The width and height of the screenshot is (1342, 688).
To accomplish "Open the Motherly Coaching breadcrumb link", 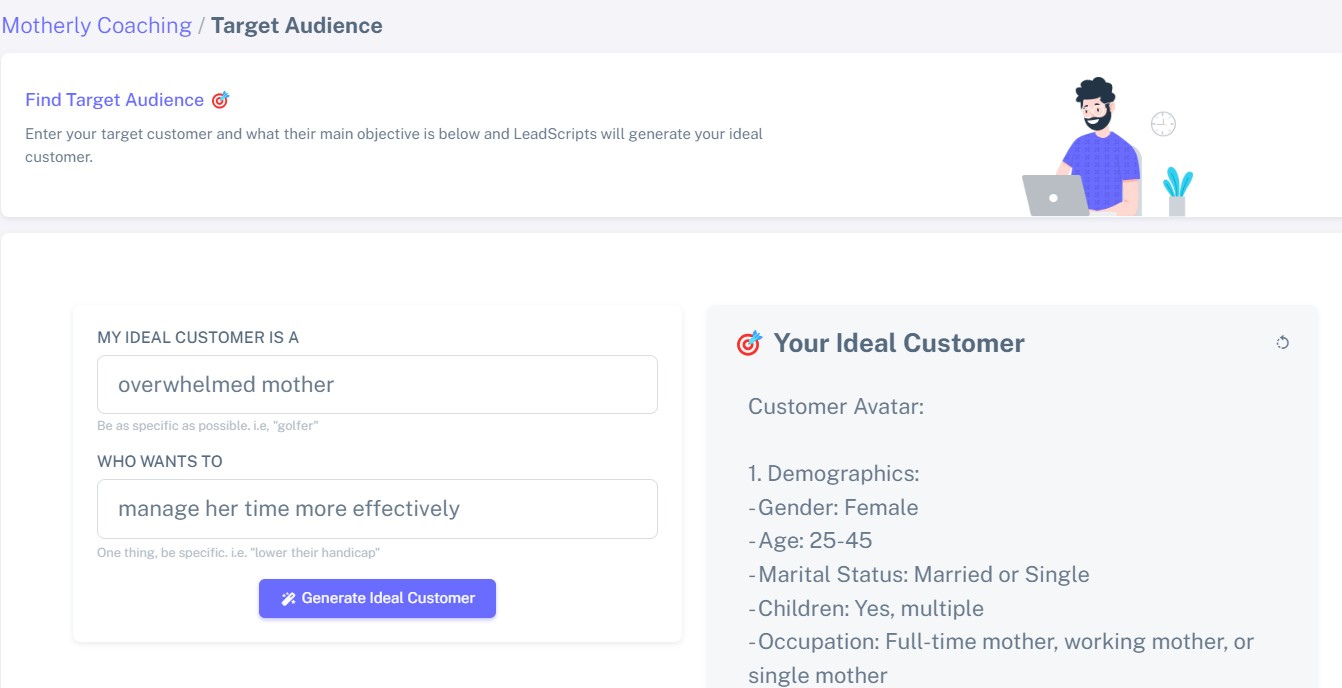I will coord(96,26).
